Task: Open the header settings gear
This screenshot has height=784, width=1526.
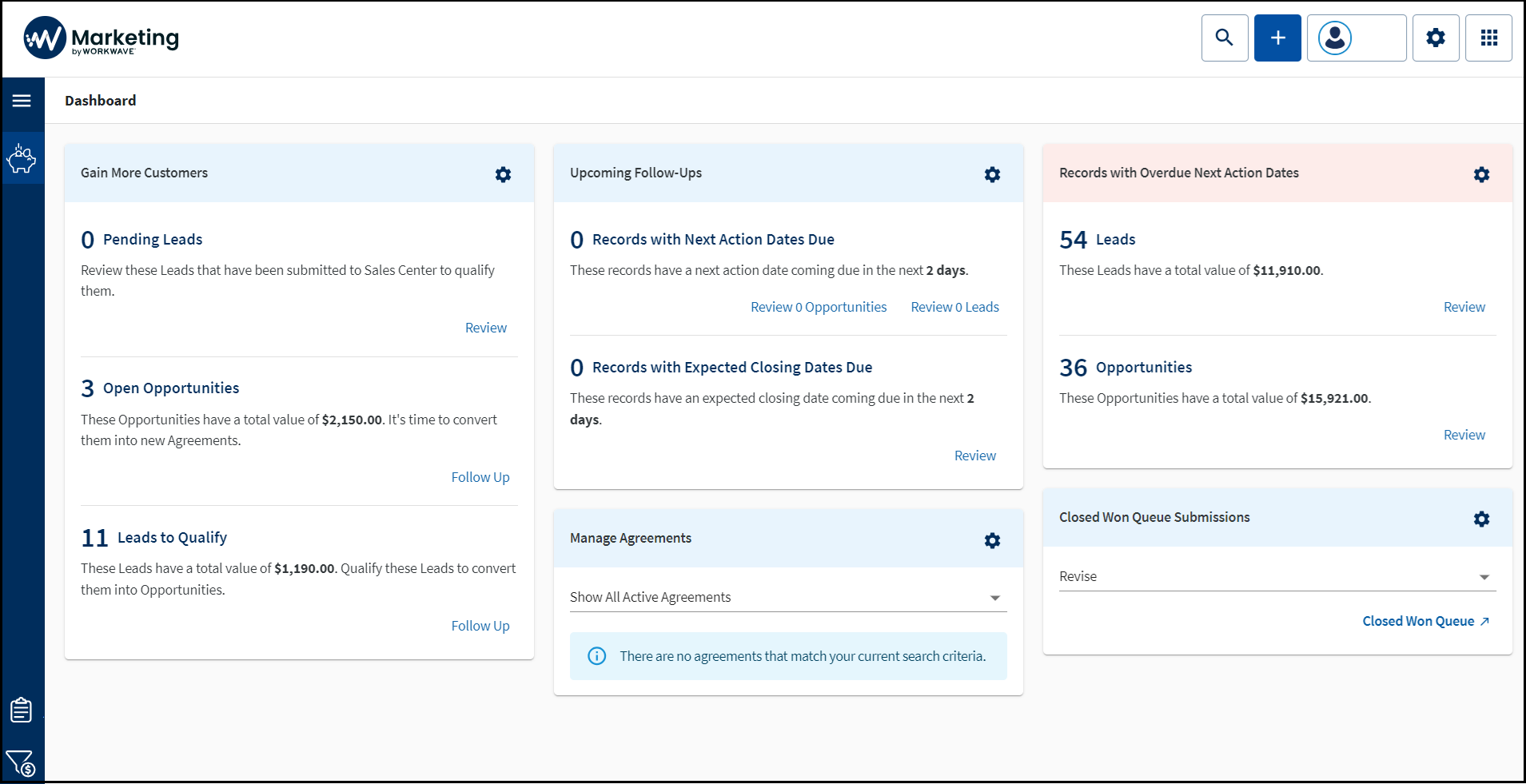Action: pos(1436,38)
